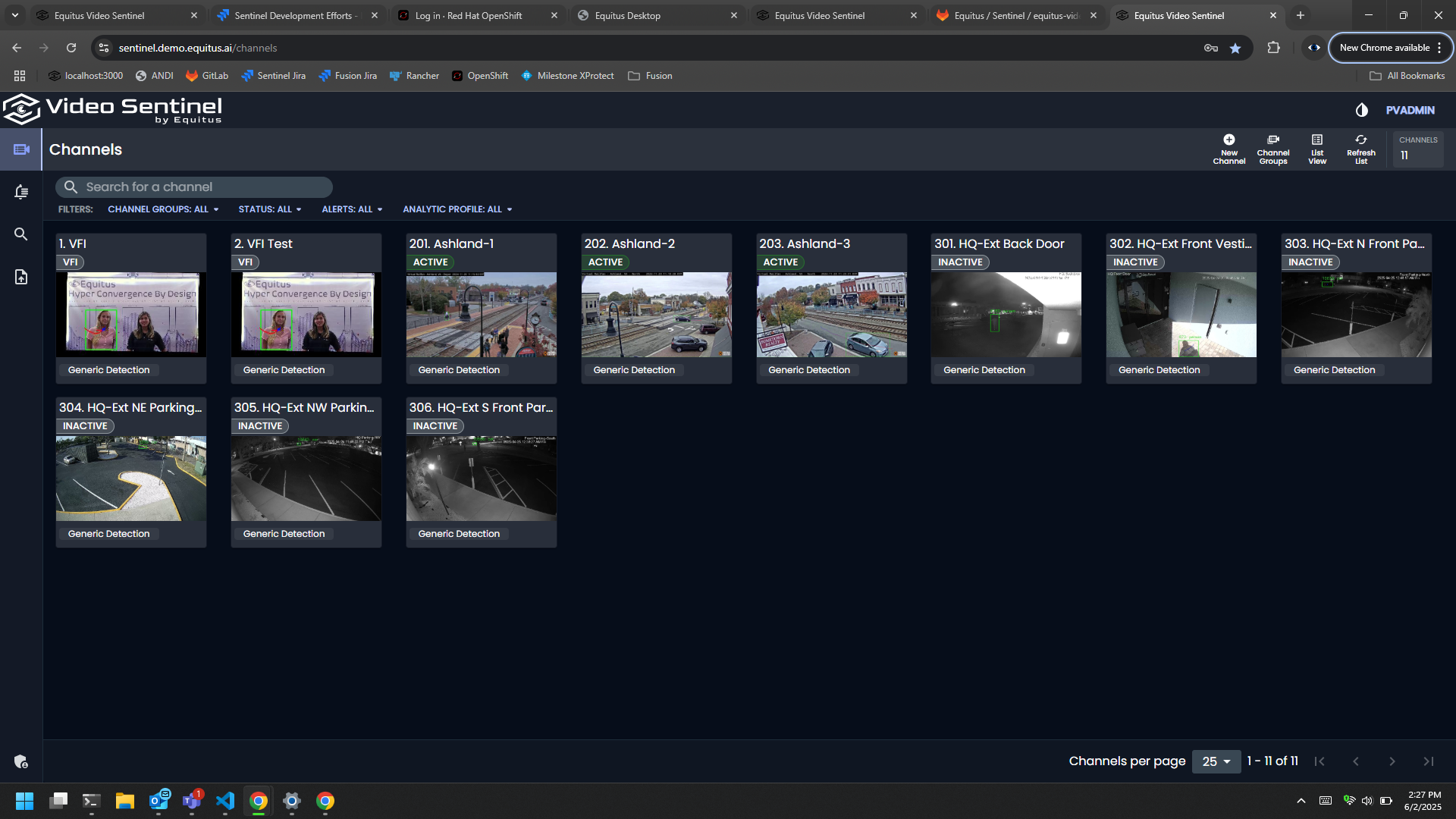Open saved passwords key icon
1456x819 pixels.
pos(1211,48)
